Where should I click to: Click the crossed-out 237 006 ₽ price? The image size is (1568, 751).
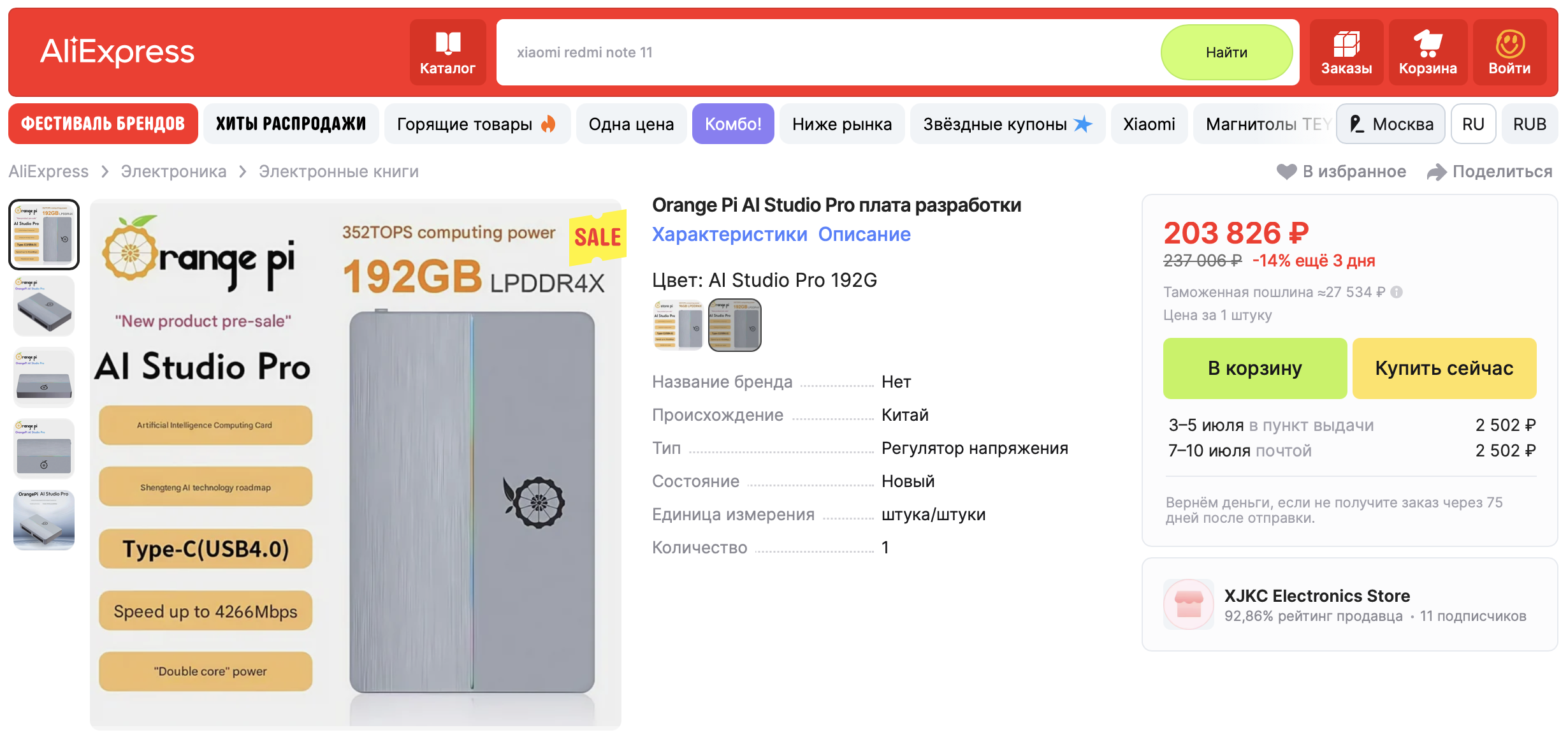pyautogui.click(x=1203, y=261)
